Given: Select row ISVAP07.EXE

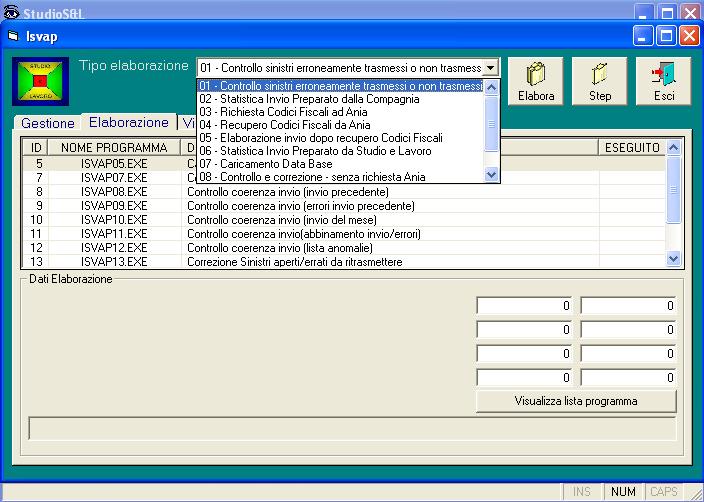Looking at the screenshot, I should [343, 178].
